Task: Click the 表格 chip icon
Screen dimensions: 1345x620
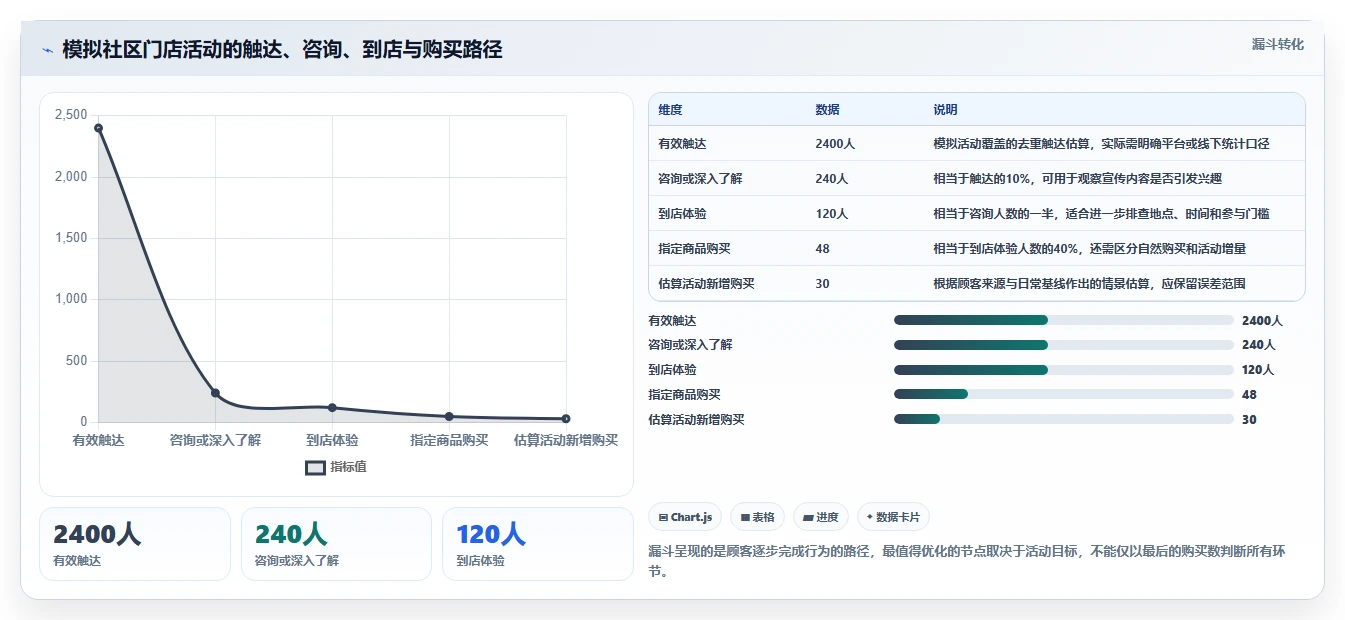Action: [x=745, y=517]
